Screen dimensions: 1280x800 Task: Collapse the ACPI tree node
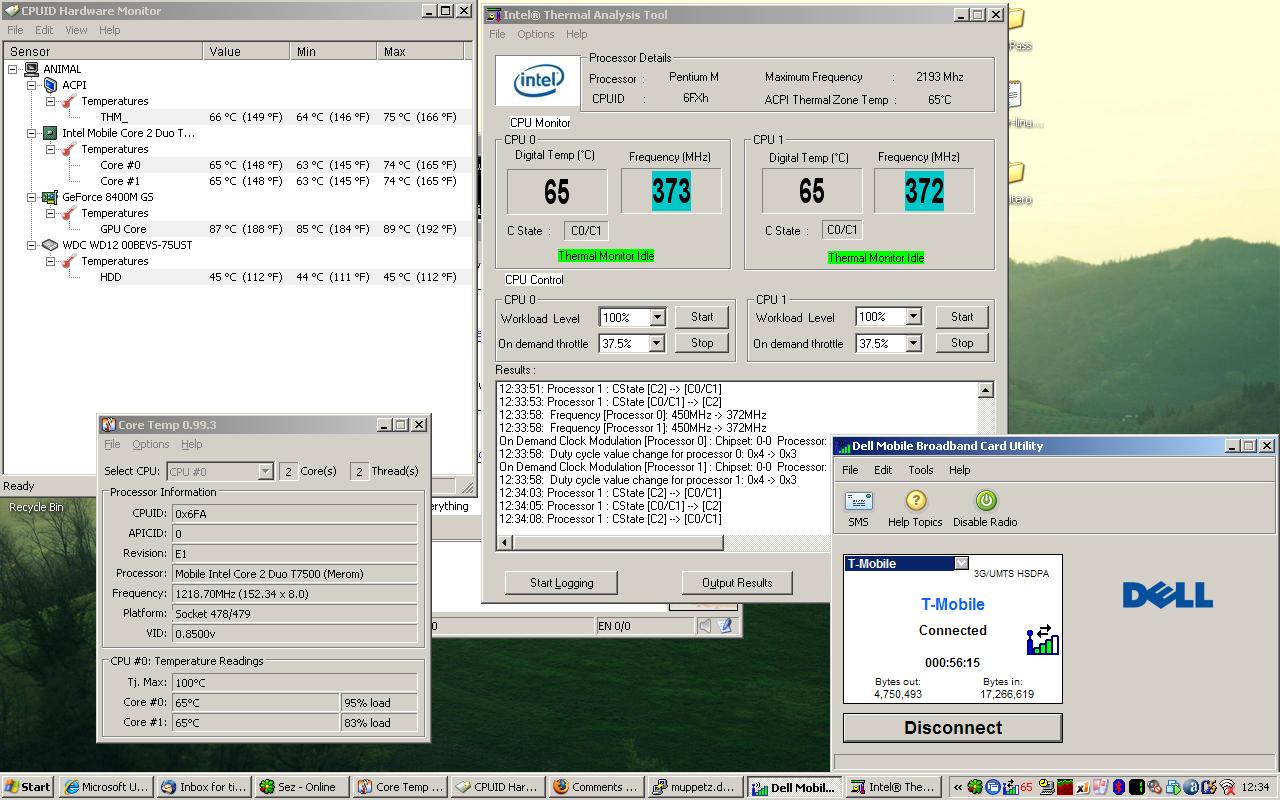[x=31, y=85]
